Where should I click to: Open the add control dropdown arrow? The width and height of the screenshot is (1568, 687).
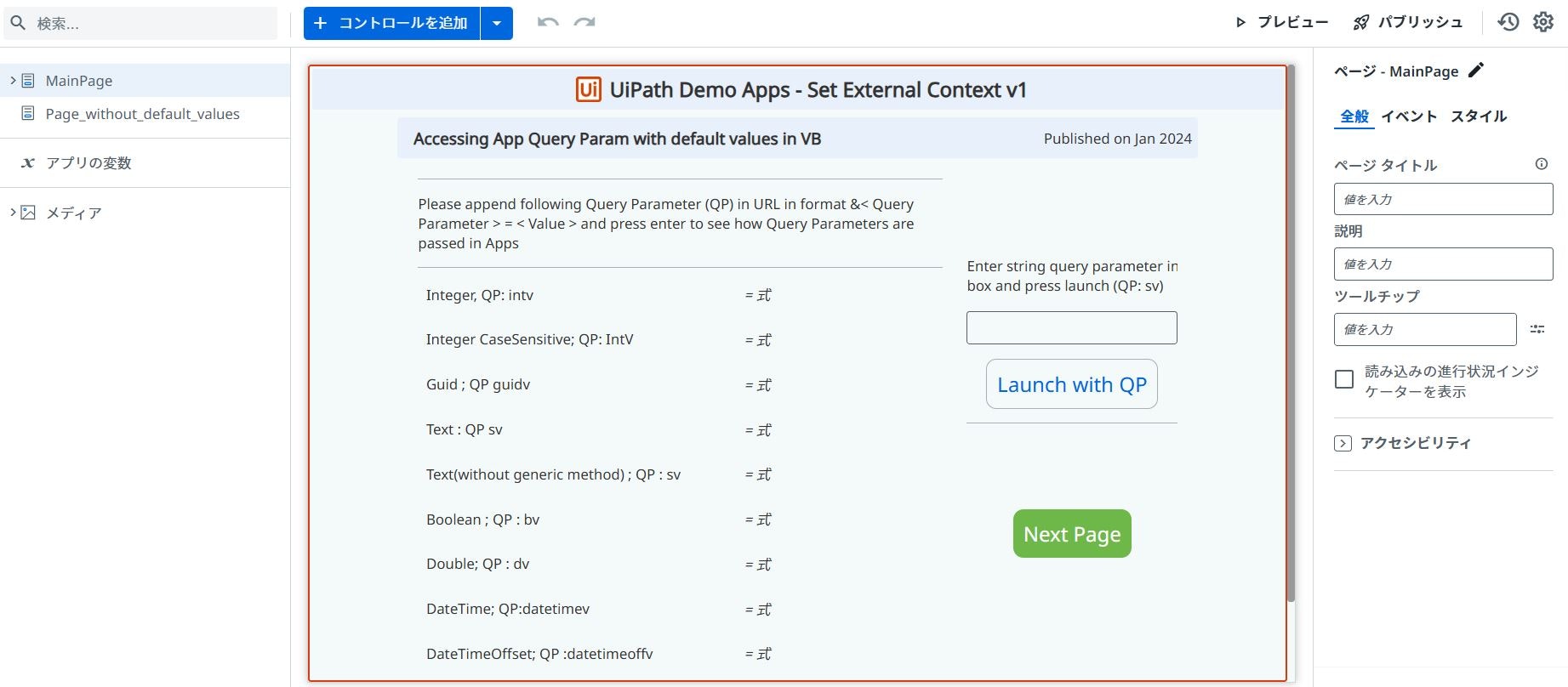click(497, 23)
